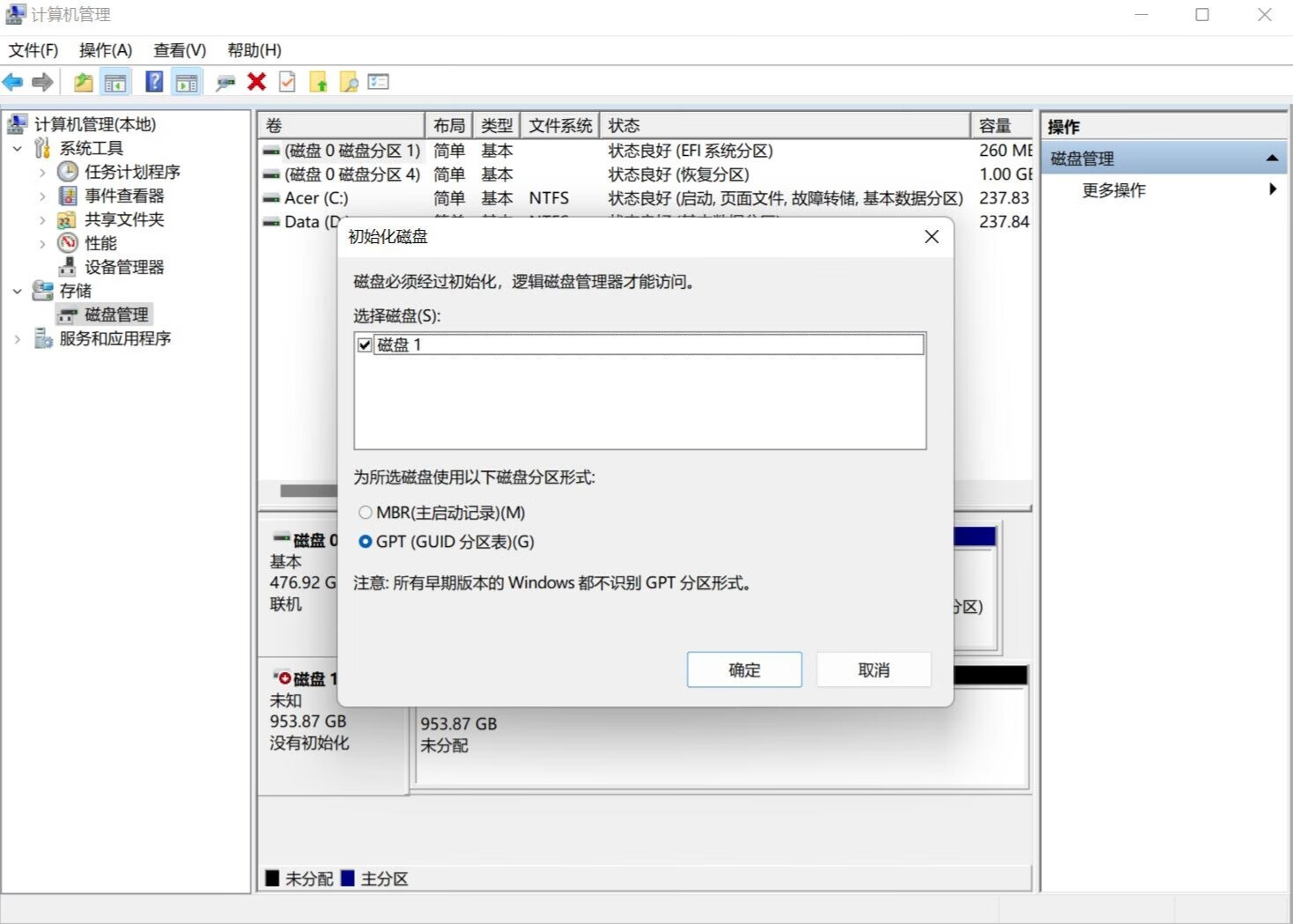The height and width of the screenshot is (924, 1293).
Task: Select the 事件查看器 tree item
Action: click(122, 196)
